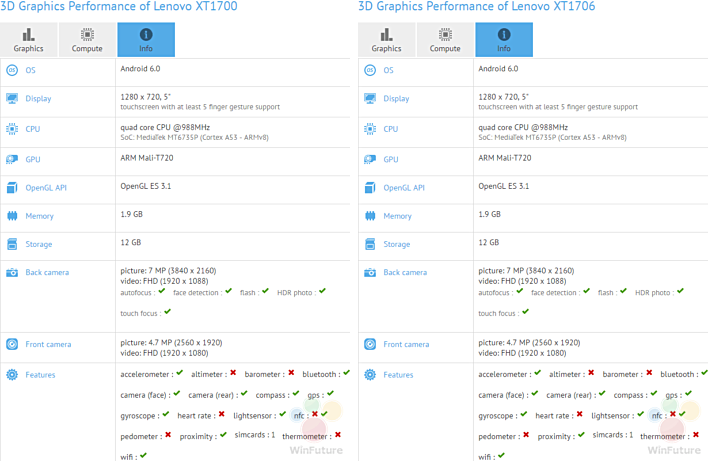
Task: Click the Front camera icon in XT1706 panel
Action: (370, 344)
